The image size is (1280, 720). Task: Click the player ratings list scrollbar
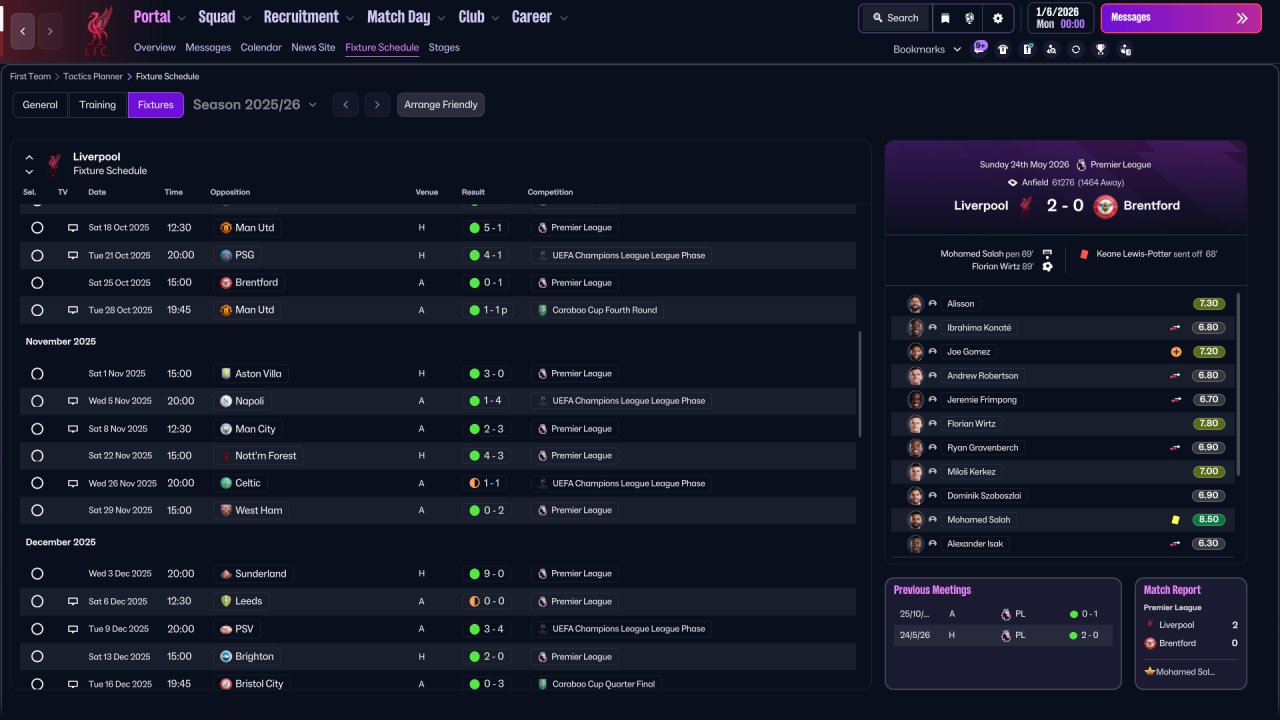tap(1239, 384)
